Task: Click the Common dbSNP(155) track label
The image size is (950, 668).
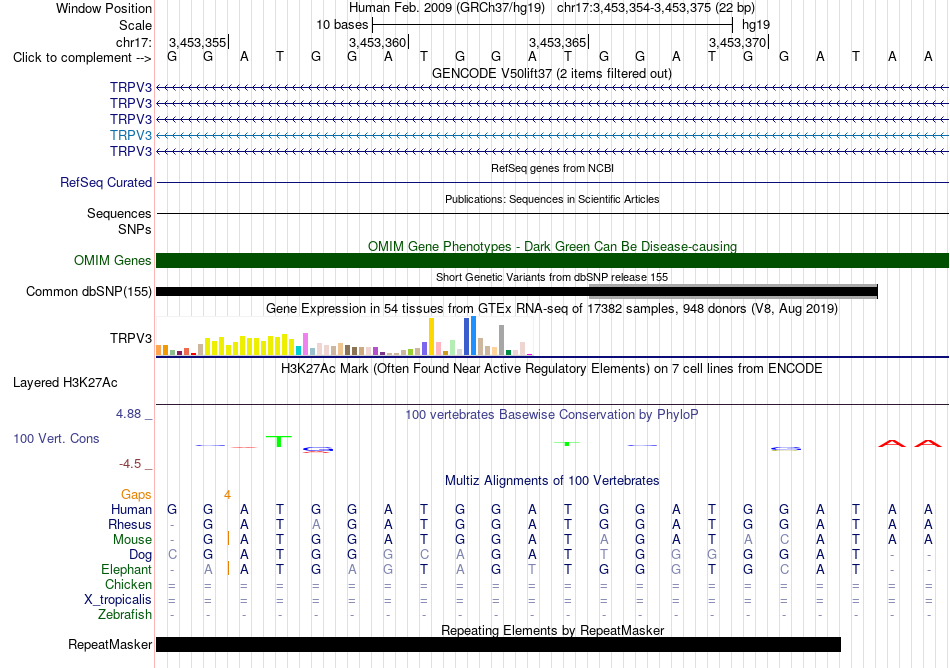Action: click(x=89, y=291)
